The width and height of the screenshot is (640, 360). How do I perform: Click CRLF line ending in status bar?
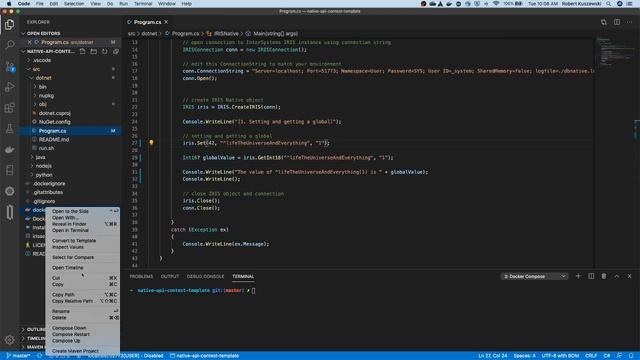(591, 356)
